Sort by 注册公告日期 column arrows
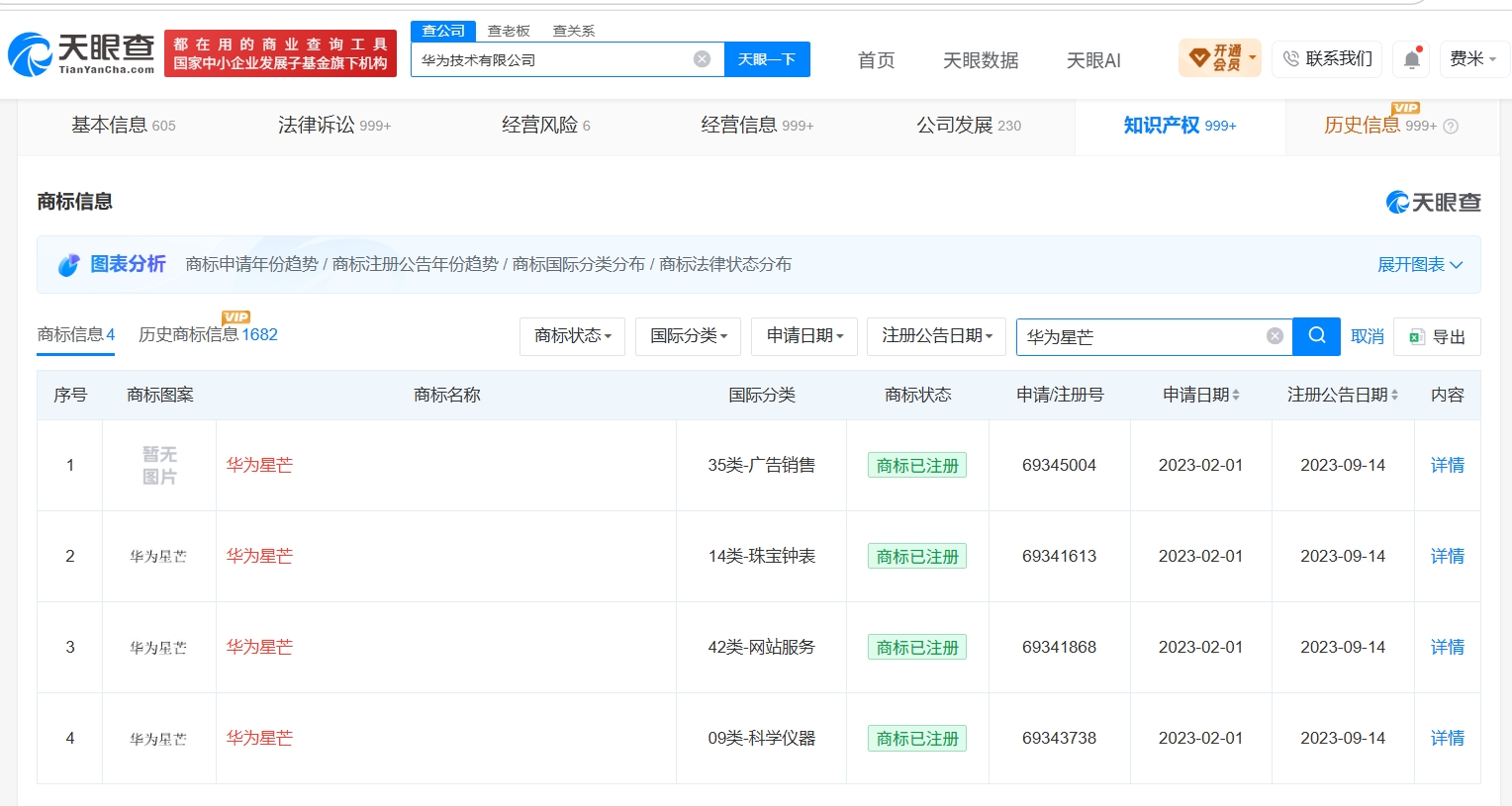Image resolution: width=1512 pixels, height=806 pixels. (x=1394, y=396)
